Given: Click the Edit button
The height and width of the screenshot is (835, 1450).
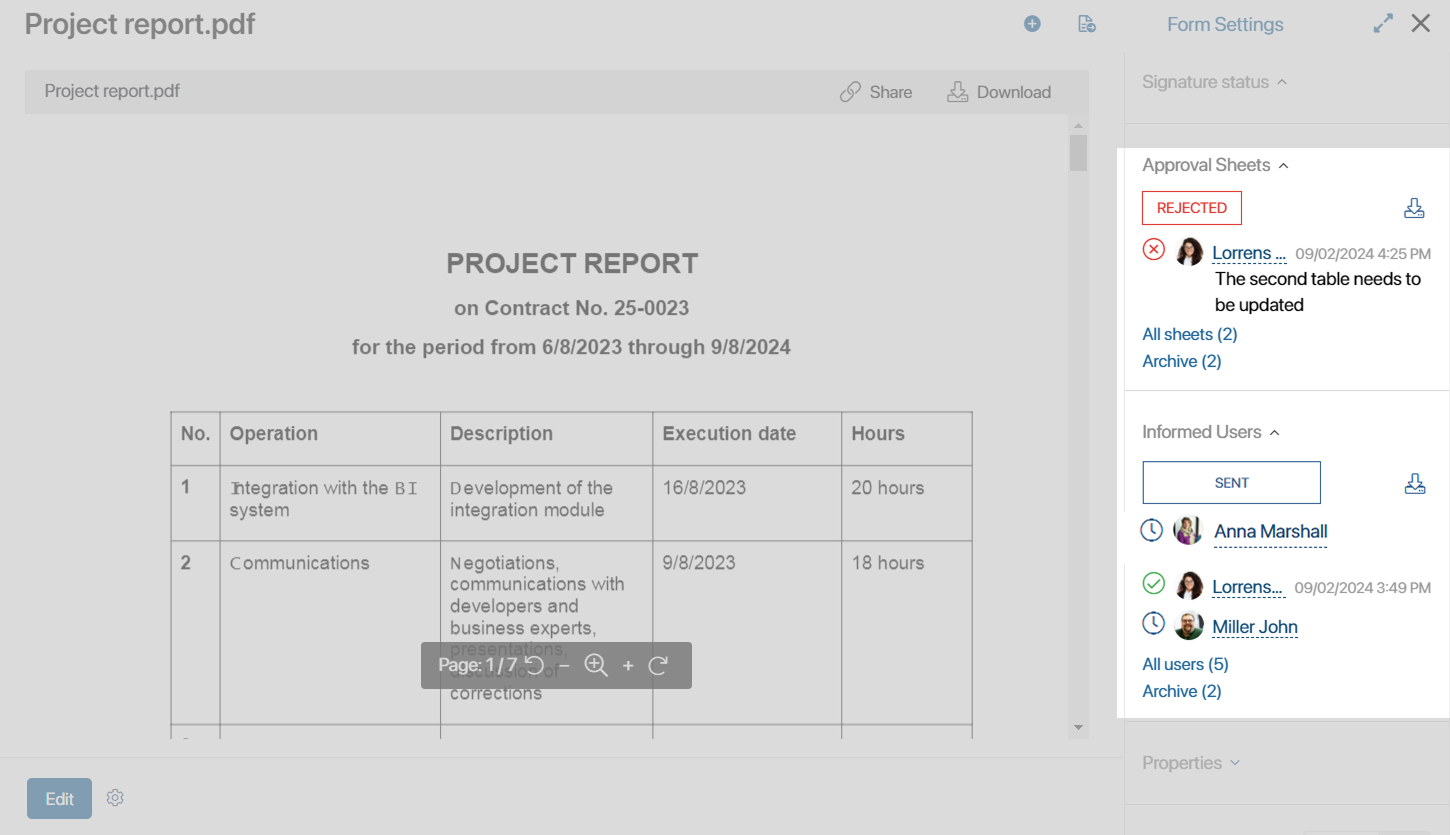Looking at the screenshot, I should tap(59, 798).
